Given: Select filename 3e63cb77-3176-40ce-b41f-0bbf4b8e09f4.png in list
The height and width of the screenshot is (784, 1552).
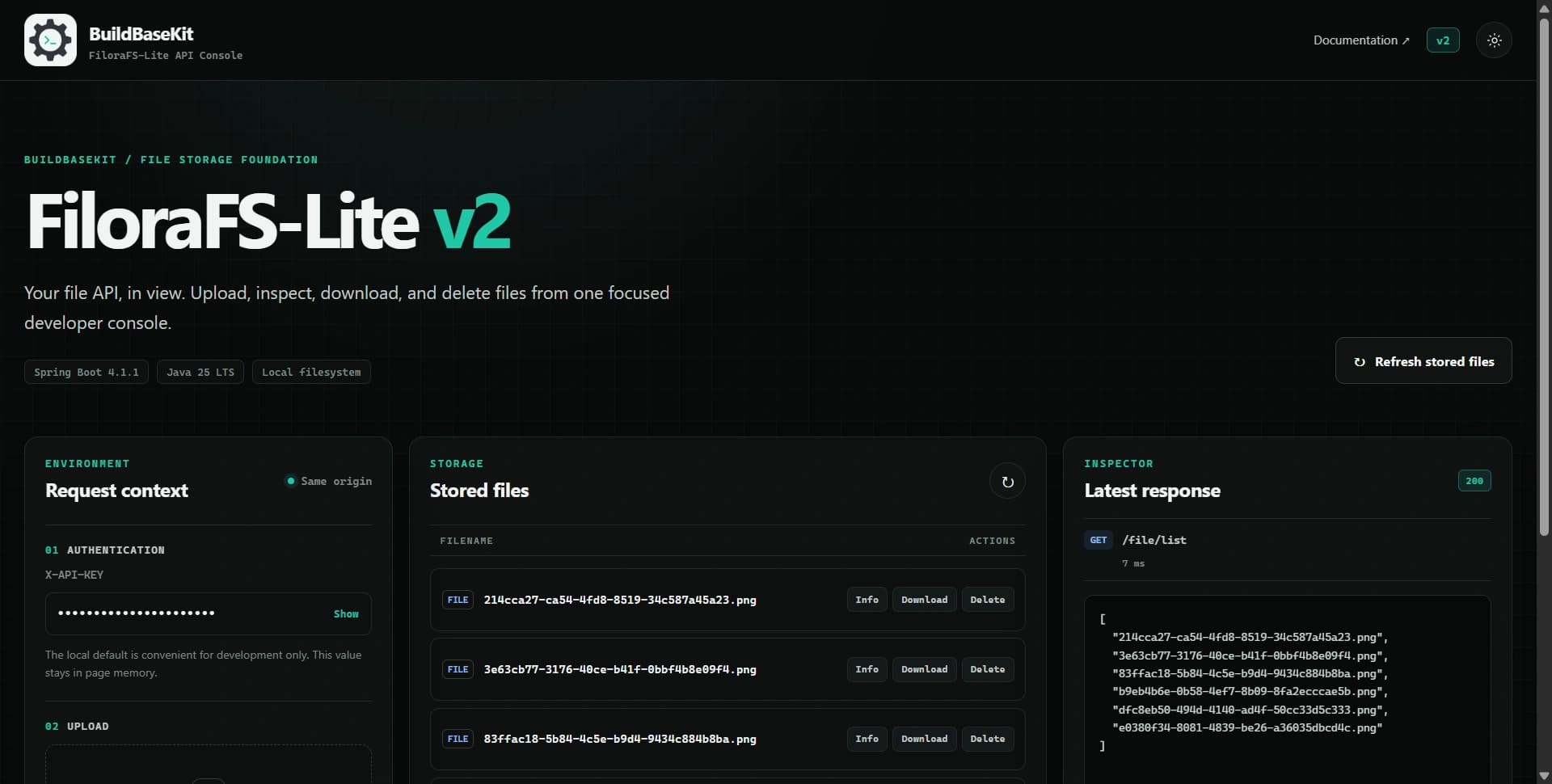Looking at the screenshot, I should [x=620, y=669].
